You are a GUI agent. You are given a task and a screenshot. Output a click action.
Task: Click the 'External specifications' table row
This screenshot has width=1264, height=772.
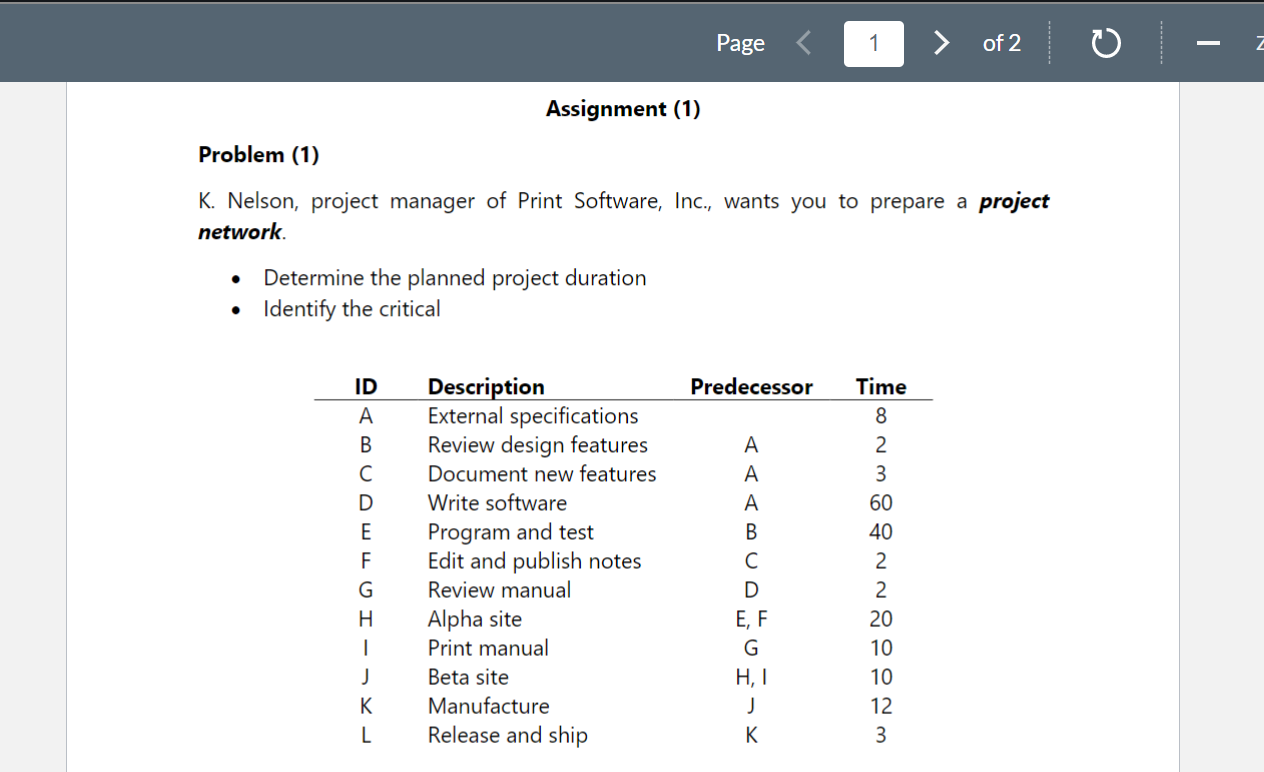[x=533, y=416]
